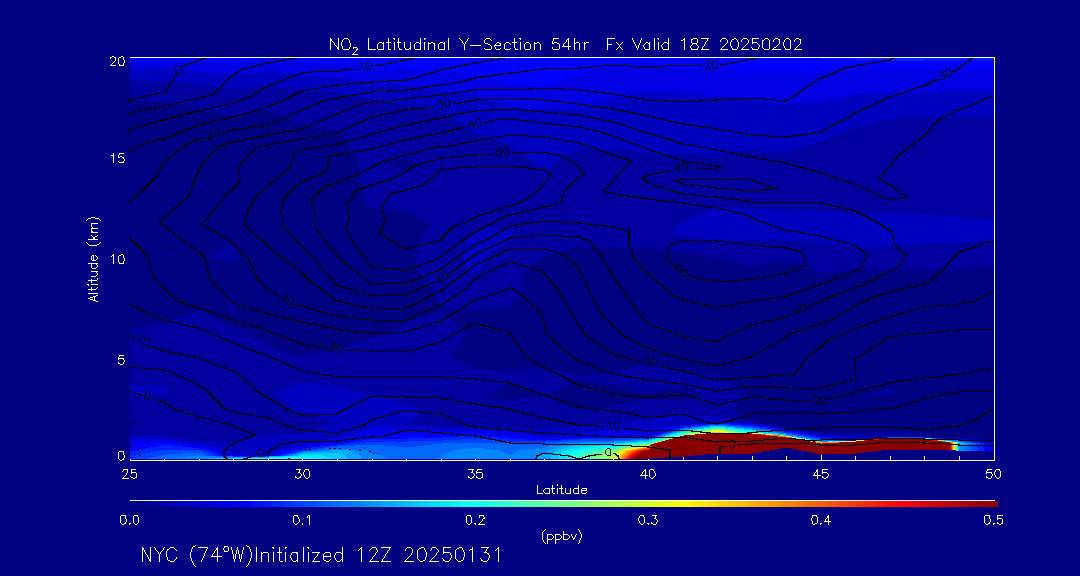Select colorbar tick label 0.2
The image size is (1080, 576).
[x=475, y=522]
